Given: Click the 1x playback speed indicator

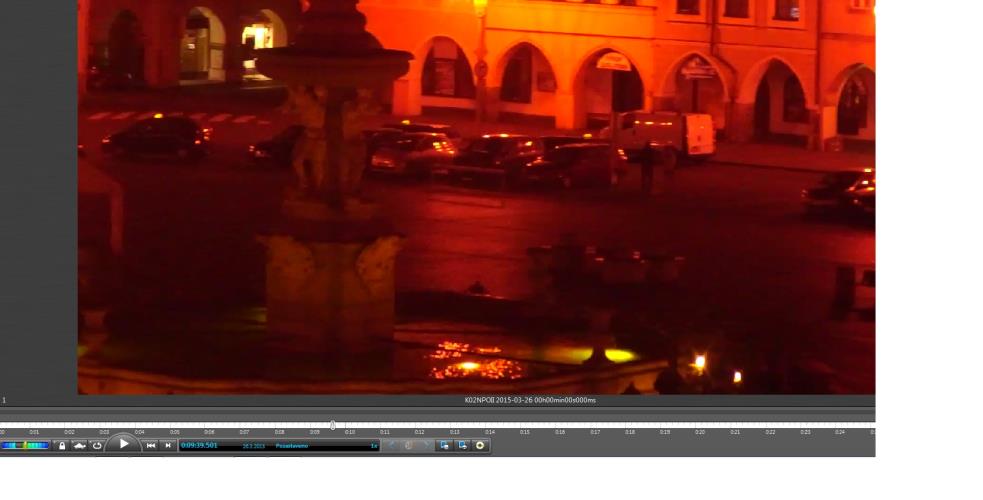Looking at the screenshot, I should pyautogui.click(x=374, y=446).
